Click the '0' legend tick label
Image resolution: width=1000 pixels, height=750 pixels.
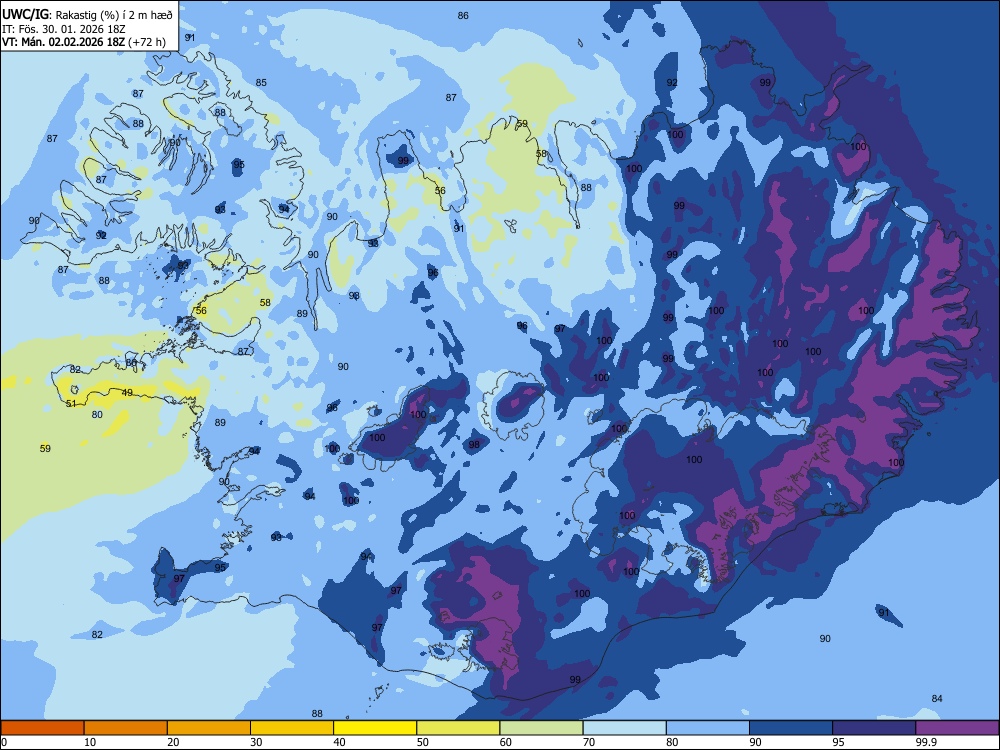coord(3,742)
